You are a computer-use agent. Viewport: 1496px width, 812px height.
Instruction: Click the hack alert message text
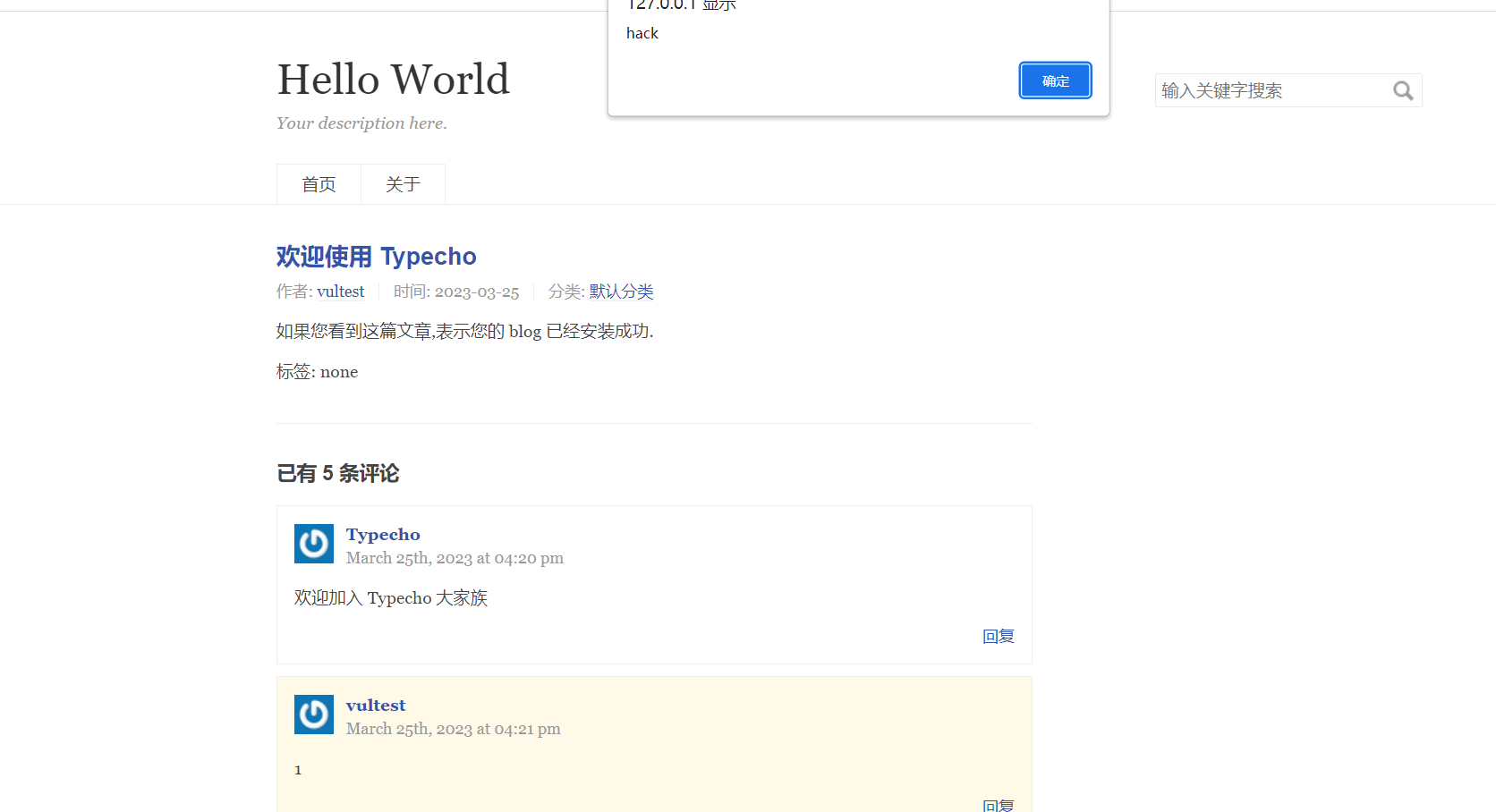click(x=642, y=33)
